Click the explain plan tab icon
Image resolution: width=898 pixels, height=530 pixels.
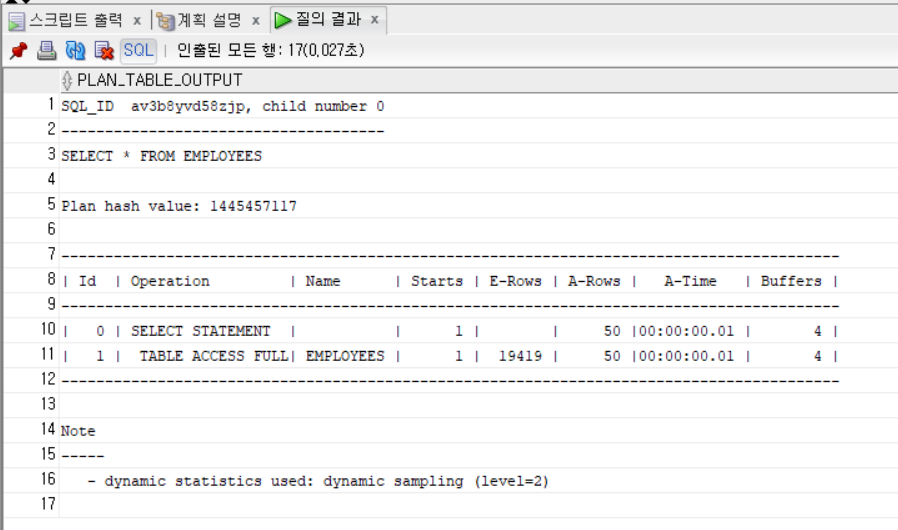(x=166, y=22)
